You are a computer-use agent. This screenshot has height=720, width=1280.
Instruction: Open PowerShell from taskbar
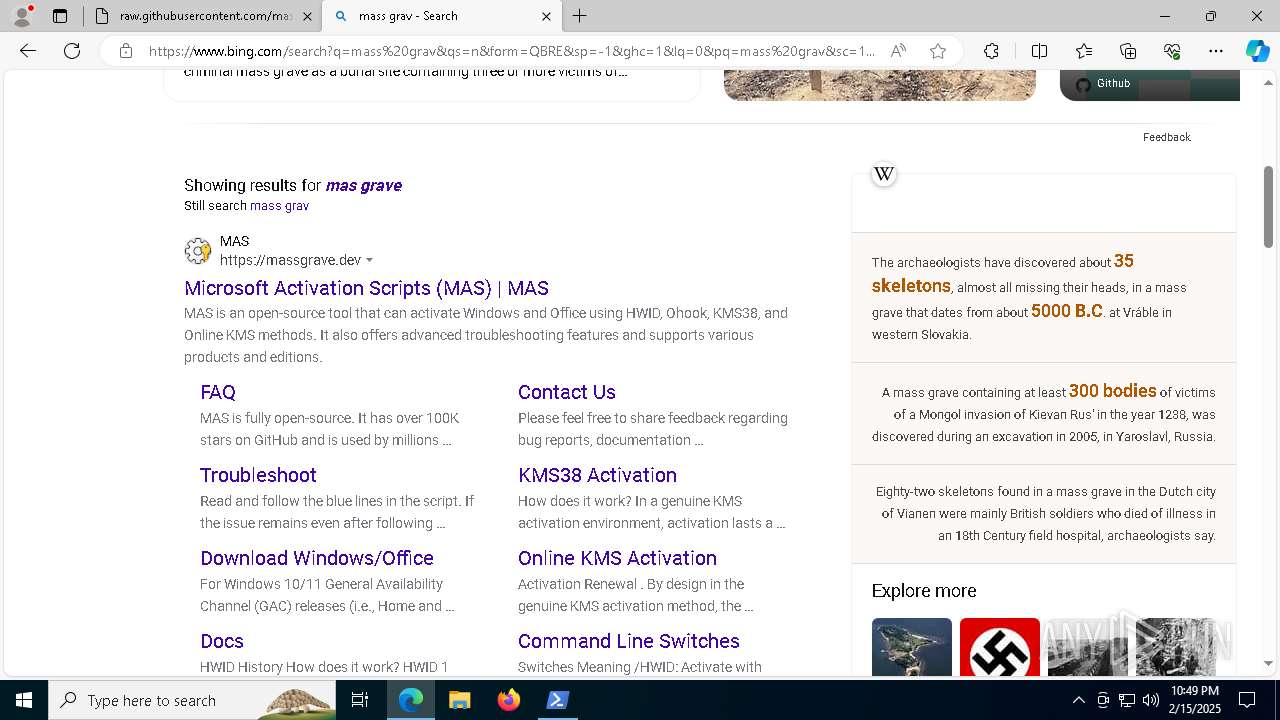(x=557, y=700)
